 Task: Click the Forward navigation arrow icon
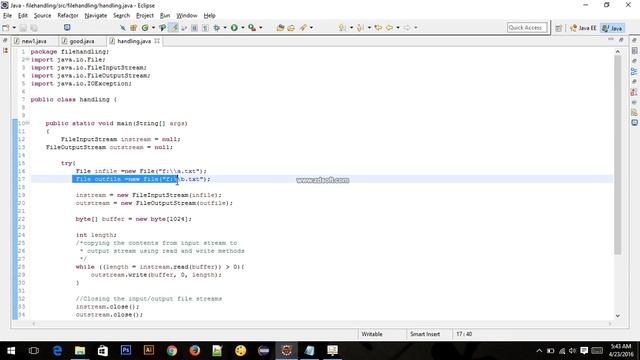(407, 28)
